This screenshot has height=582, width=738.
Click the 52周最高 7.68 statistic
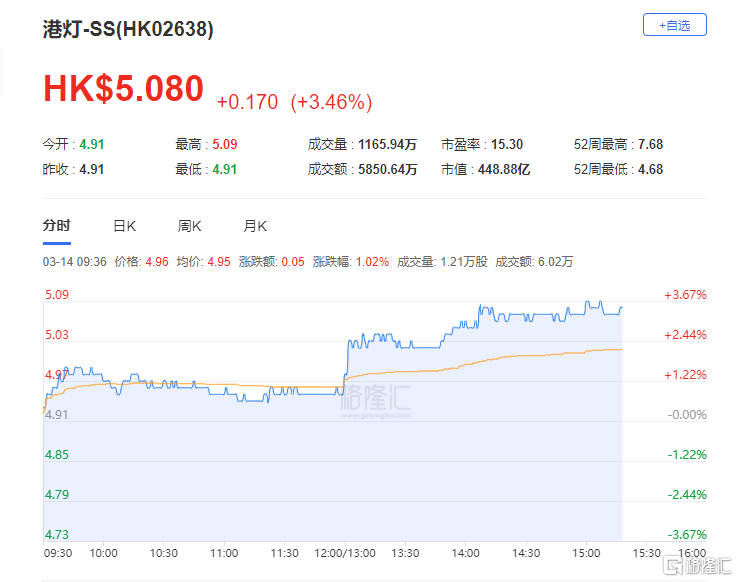click(x=618, y=144)
